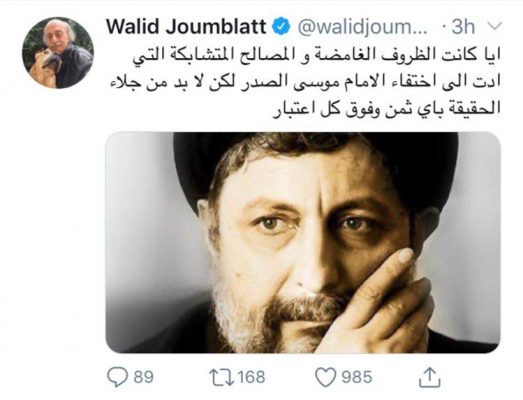Click the first line of Arabic text

pyautogui.click(x=317, y=56)
